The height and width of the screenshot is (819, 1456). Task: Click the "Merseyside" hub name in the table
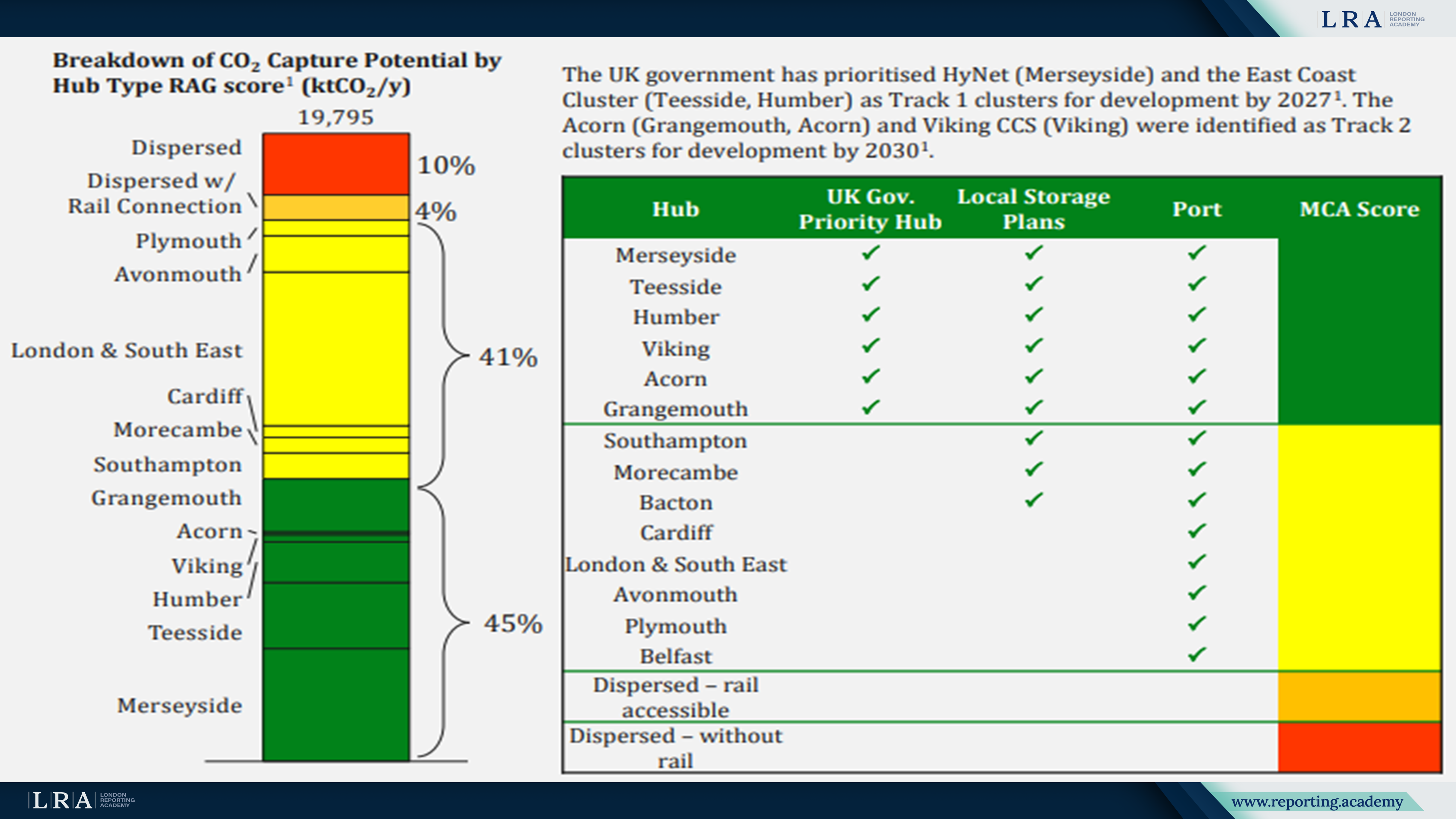[x=675, y=256]
